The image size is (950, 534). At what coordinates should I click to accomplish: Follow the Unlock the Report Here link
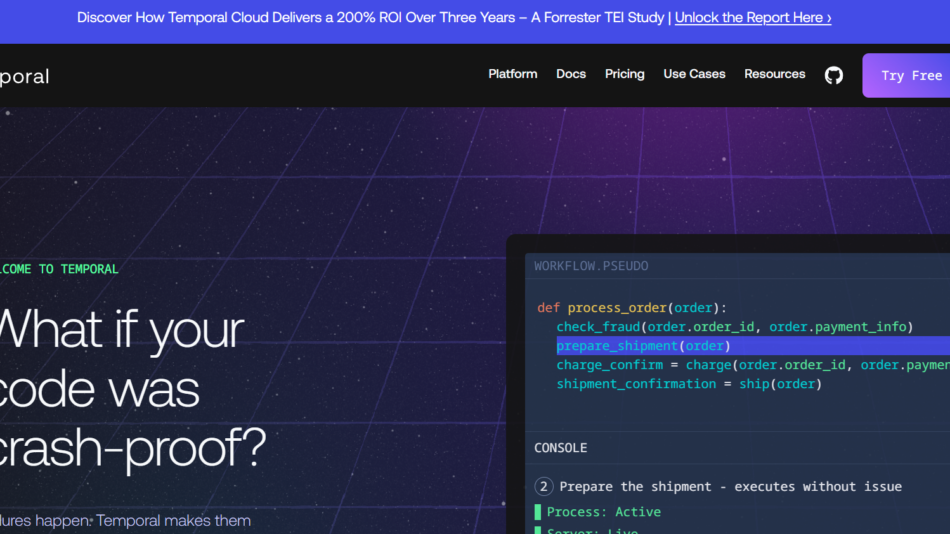(x=752, y=18)
